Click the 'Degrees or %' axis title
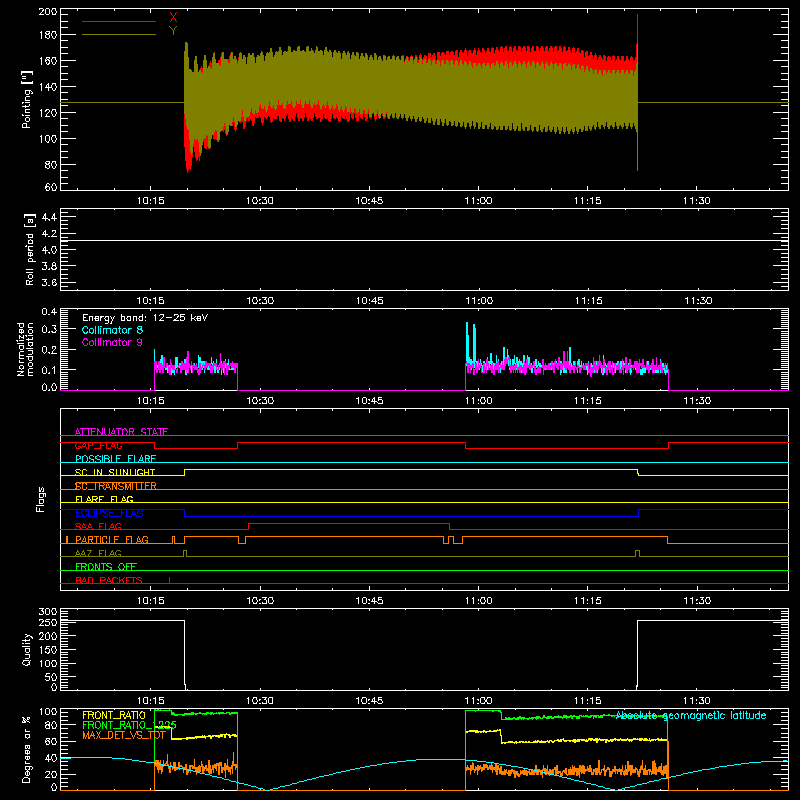The image size is (800, 800). click(x=27, y=749)
